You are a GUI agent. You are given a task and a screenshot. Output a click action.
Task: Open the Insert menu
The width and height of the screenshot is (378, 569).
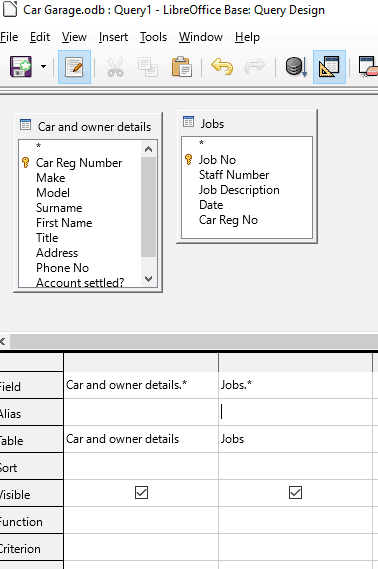pyautogui.click(x=113, y=37)
